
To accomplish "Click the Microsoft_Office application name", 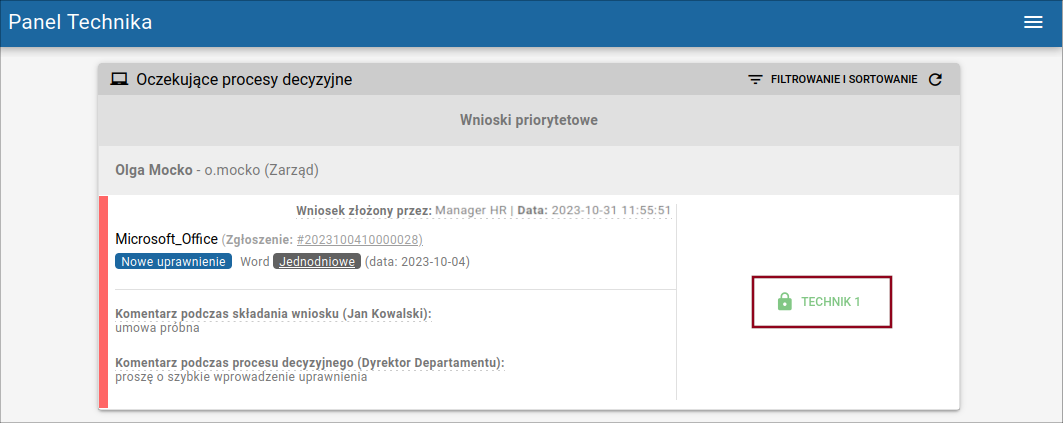I will 167,239.
